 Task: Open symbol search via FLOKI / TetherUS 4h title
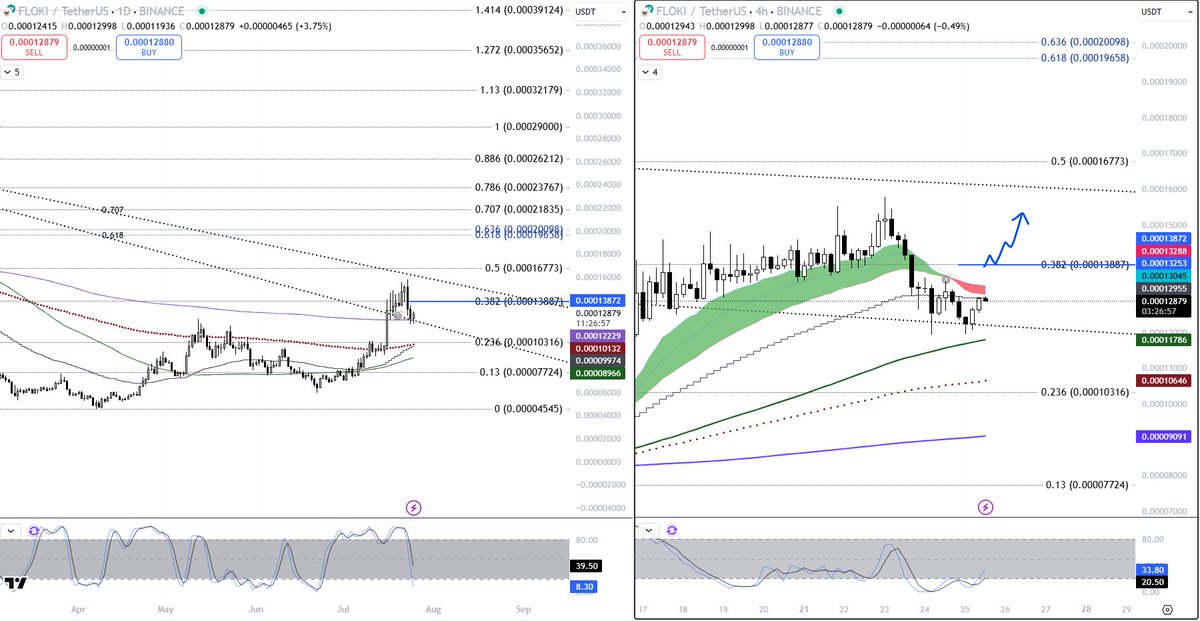click(x=737, y=12)
